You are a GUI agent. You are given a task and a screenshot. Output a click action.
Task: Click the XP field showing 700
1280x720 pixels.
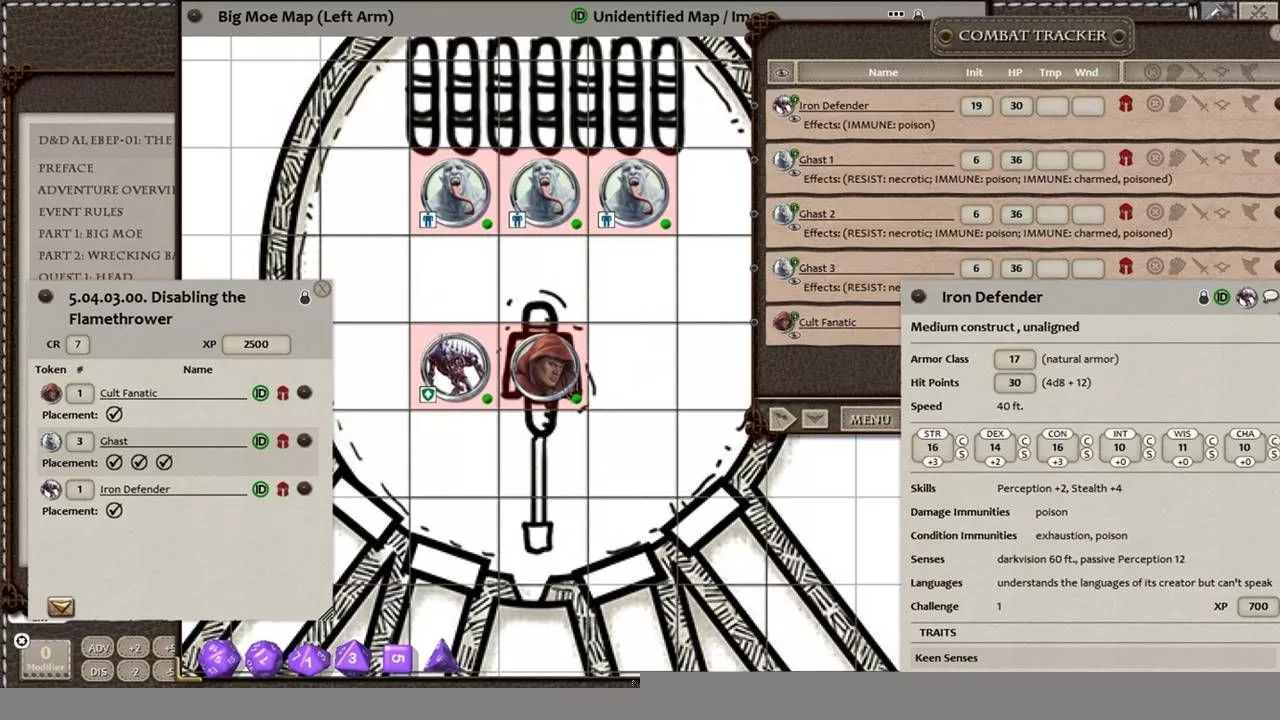(x=1258, y=606)
